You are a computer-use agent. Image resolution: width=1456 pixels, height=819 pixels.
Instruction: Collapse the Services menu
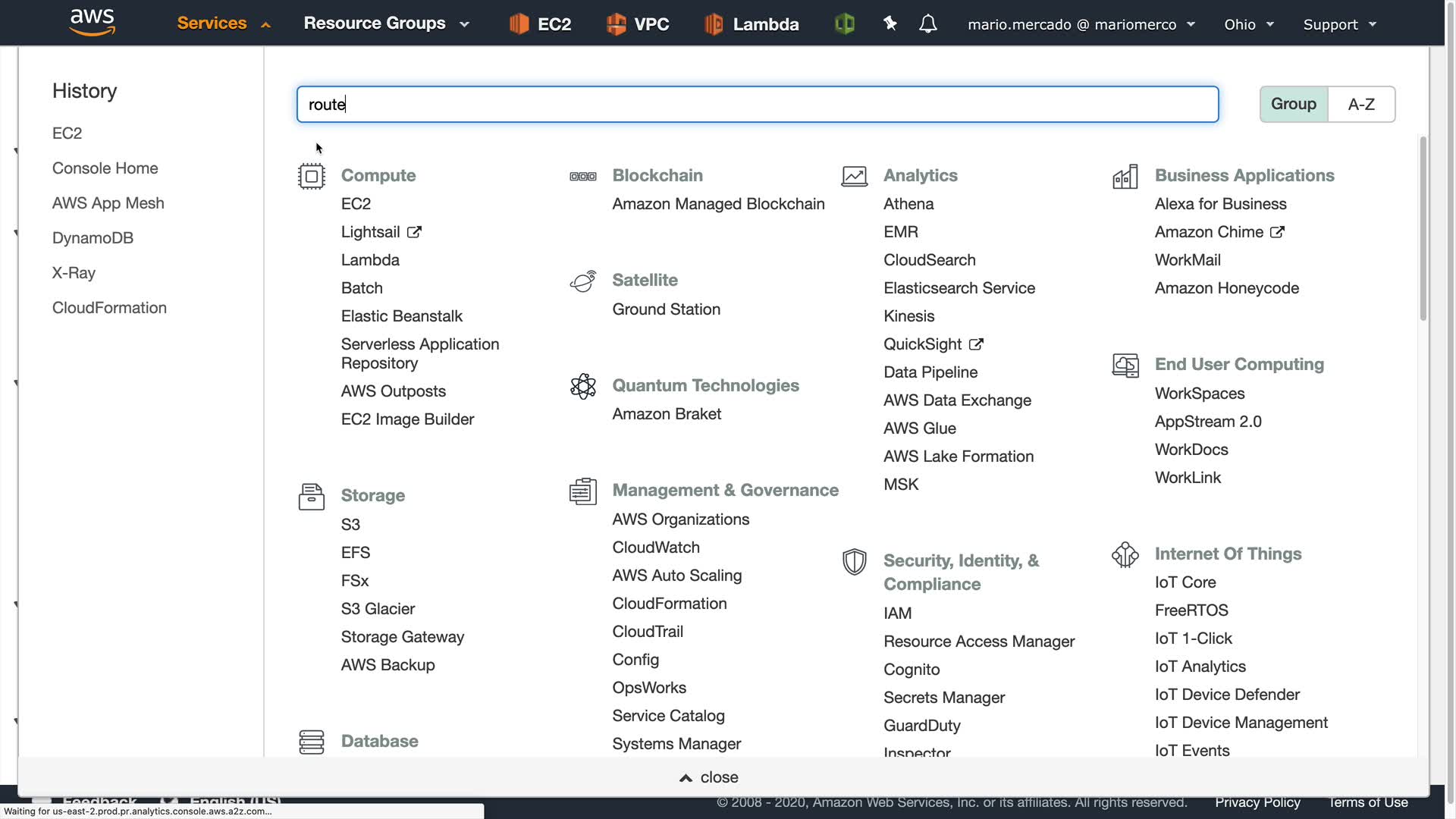tap(223, 24)
